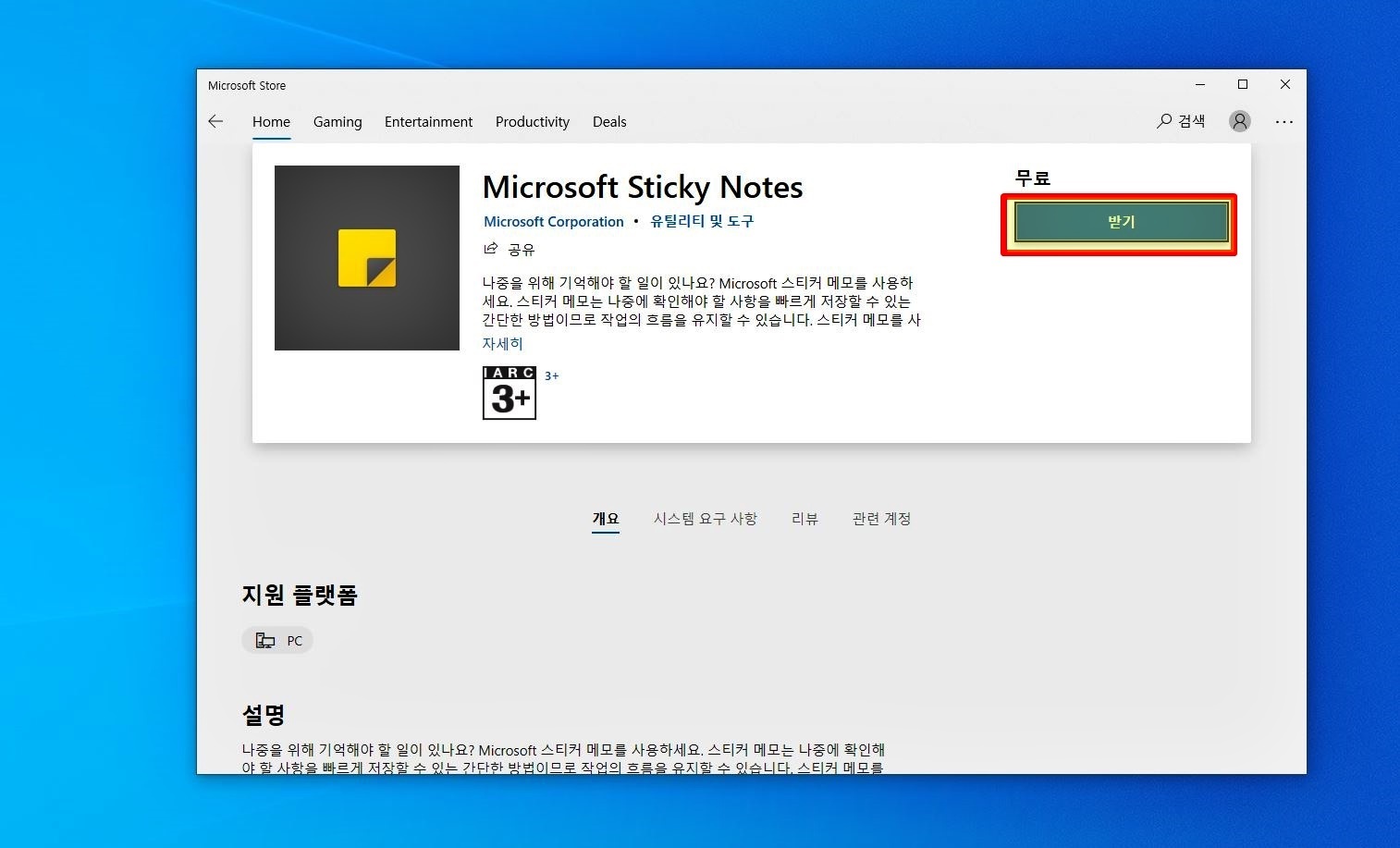Click the IARC 3+ rating badge
This screenshot has width=1400, height=848.
point(510,393)
